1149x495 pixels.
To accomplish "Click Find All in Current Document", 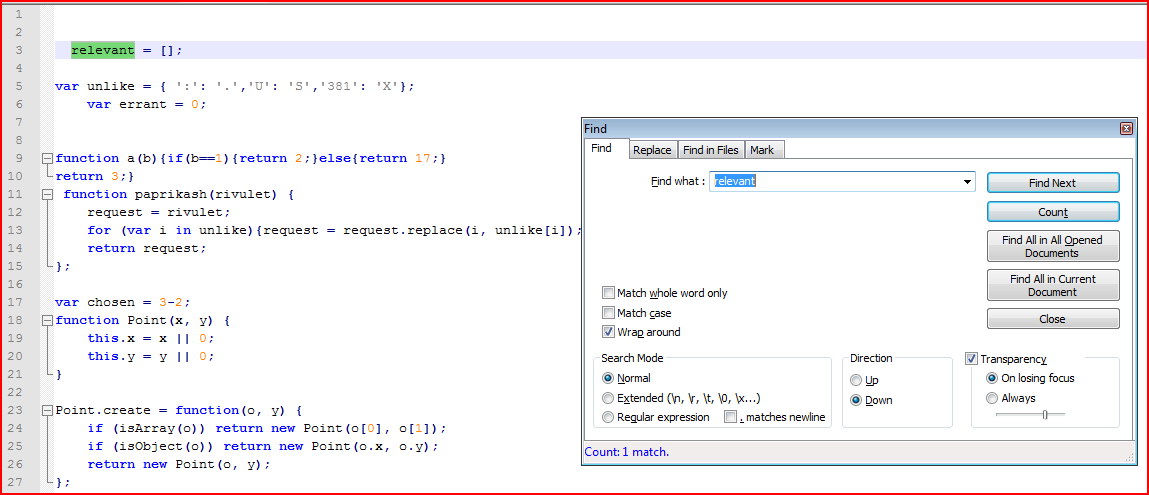I will (x=1052, y=286).
